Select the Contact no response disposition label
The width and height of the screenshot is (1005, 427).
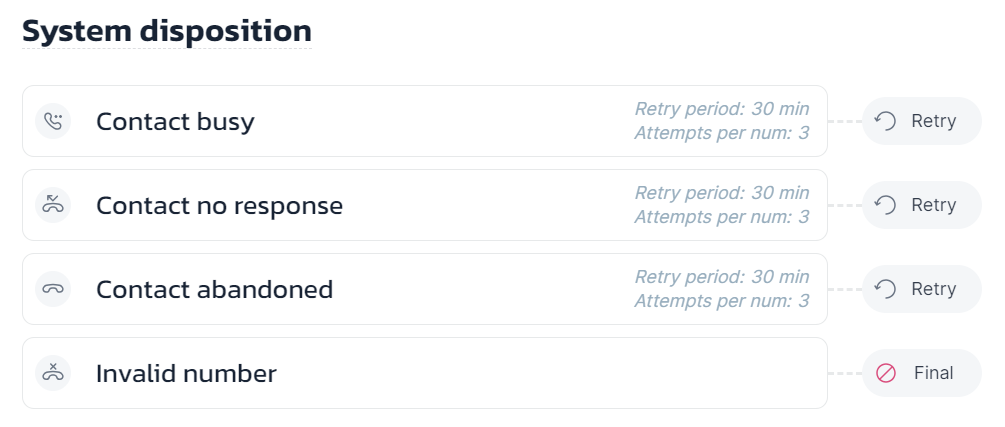pyautogui.click(x=219, y=205)
